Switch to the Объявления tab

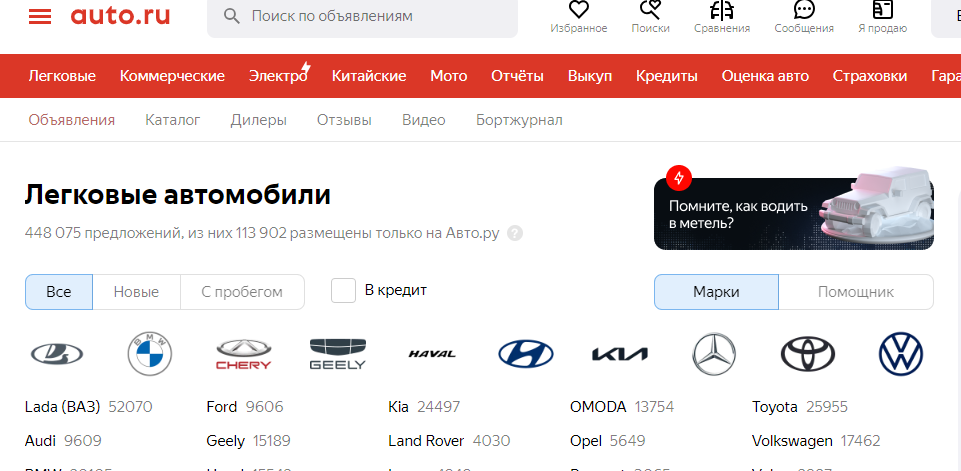pos(72,120)
